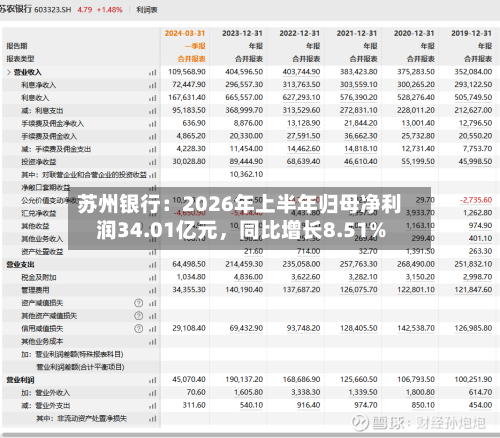Click the value 45,070.40 in 营业利润 row
The width and height of the screenshot is (500, 438).
[189, 379]
